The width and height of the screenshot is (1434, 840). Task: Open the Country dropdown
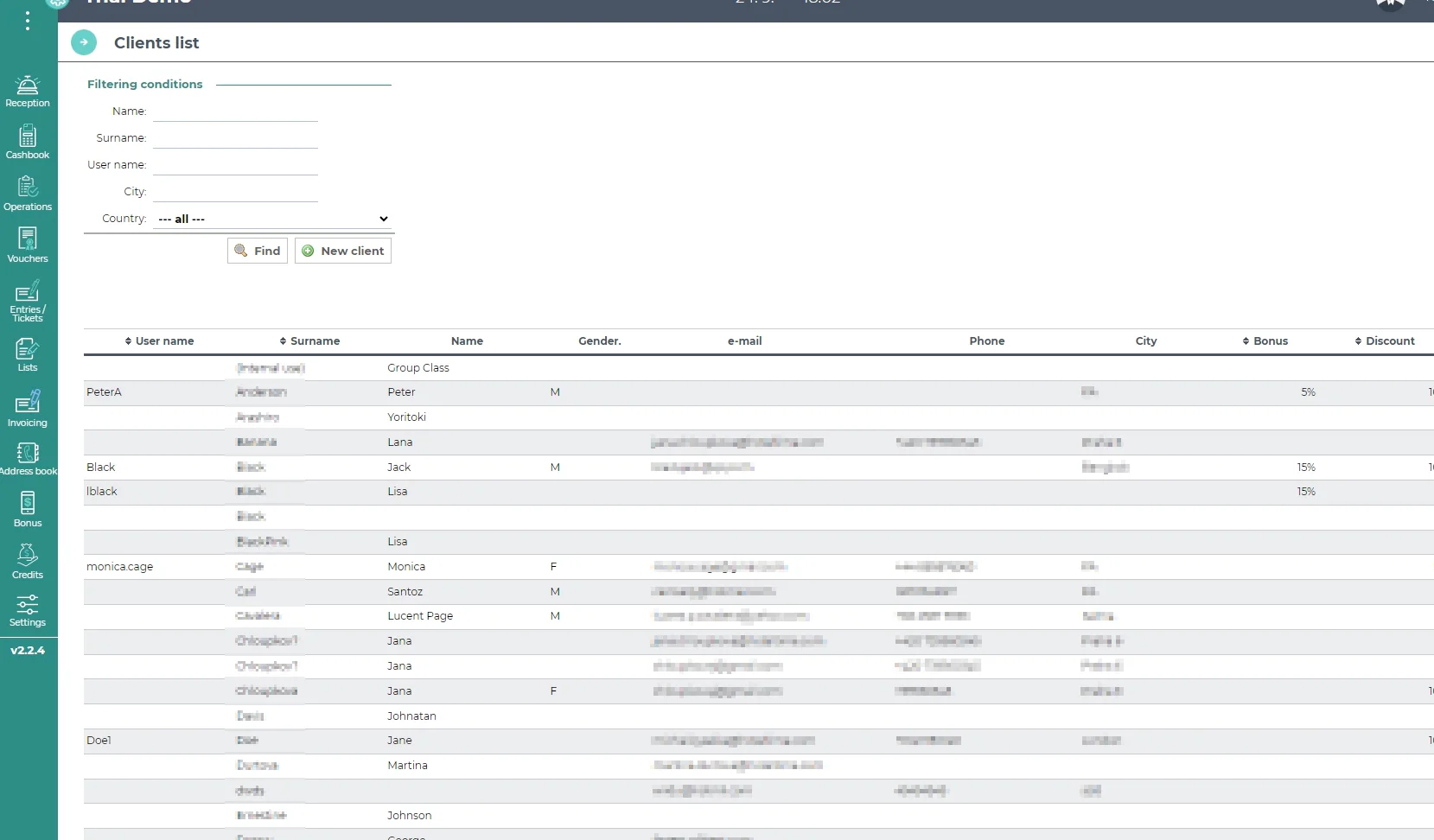point(273,219)
